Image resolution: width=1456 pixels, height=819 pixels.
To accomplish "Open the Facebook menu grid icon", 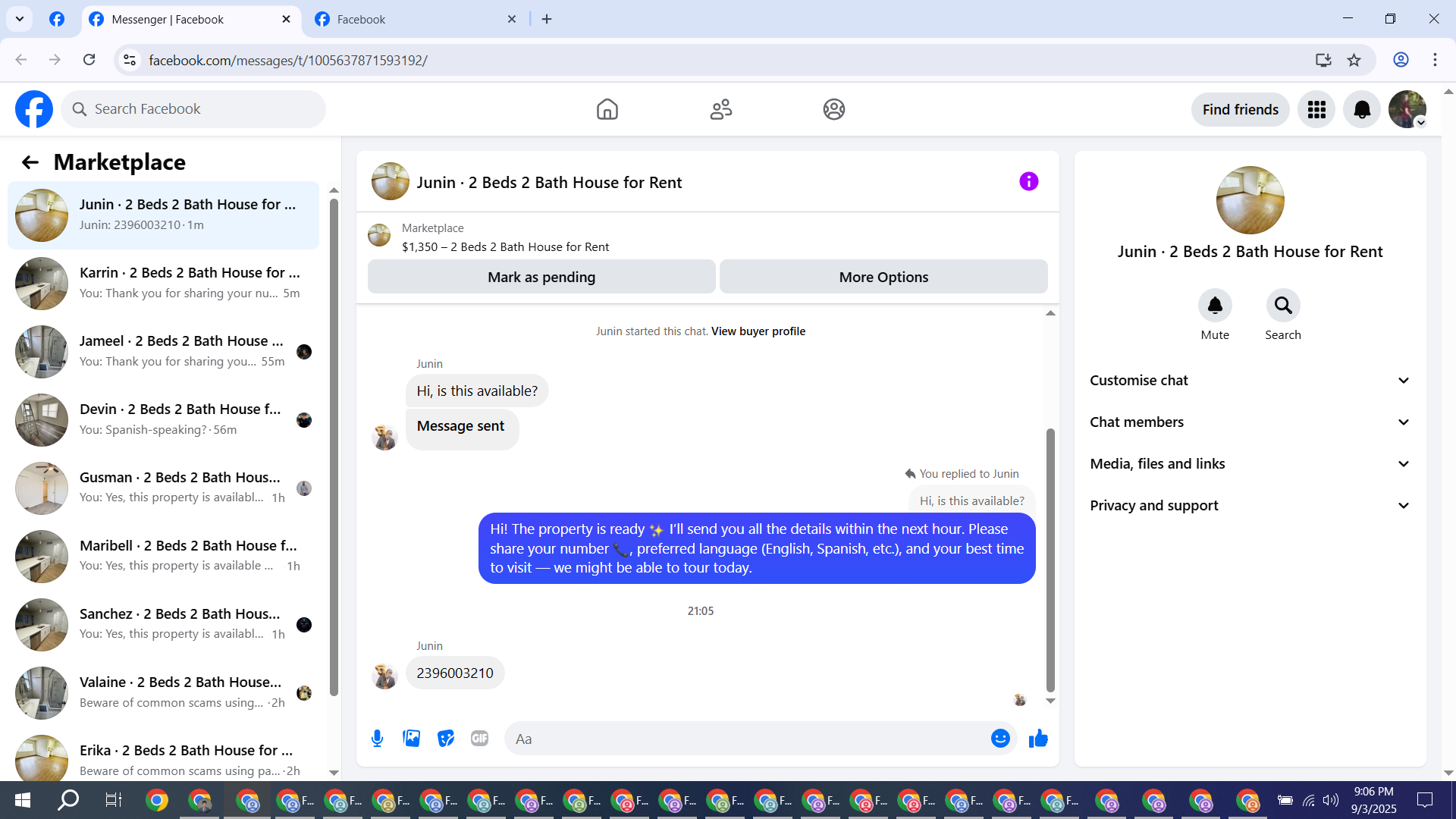I will tap(1316, 109).
